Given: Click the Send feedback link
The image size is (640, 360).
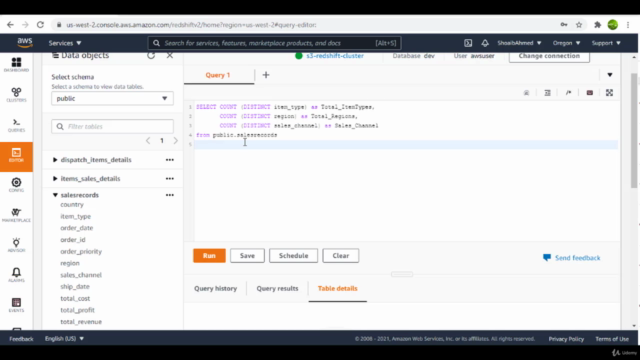Looking at the screenshot, I should click(x=571, y=258).
